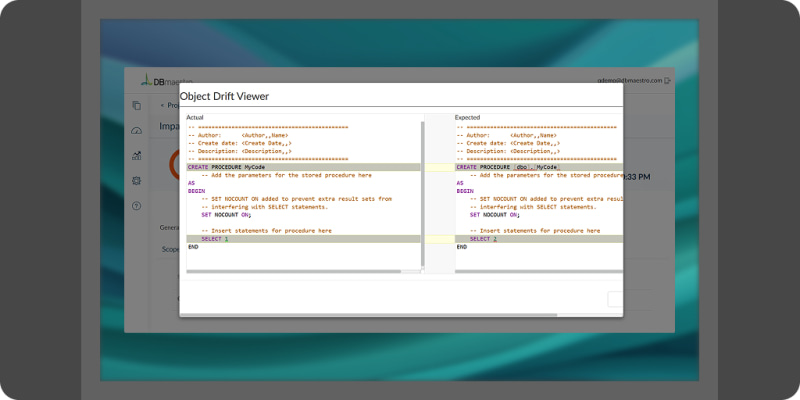Click '-- Insert statements for procedure here' in Actual
This screenshot has width=800, height=400.
pos(266,231)
